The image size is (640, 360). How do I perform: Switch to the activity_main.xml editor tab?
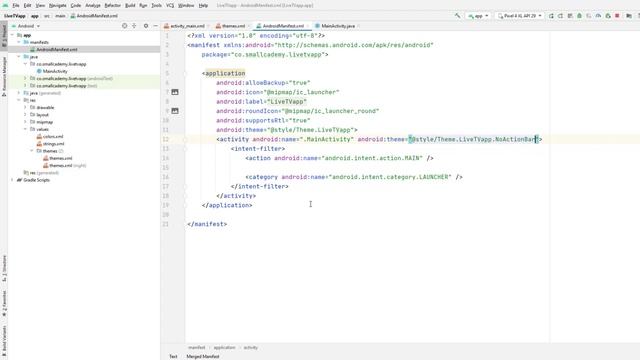point(187,26)
